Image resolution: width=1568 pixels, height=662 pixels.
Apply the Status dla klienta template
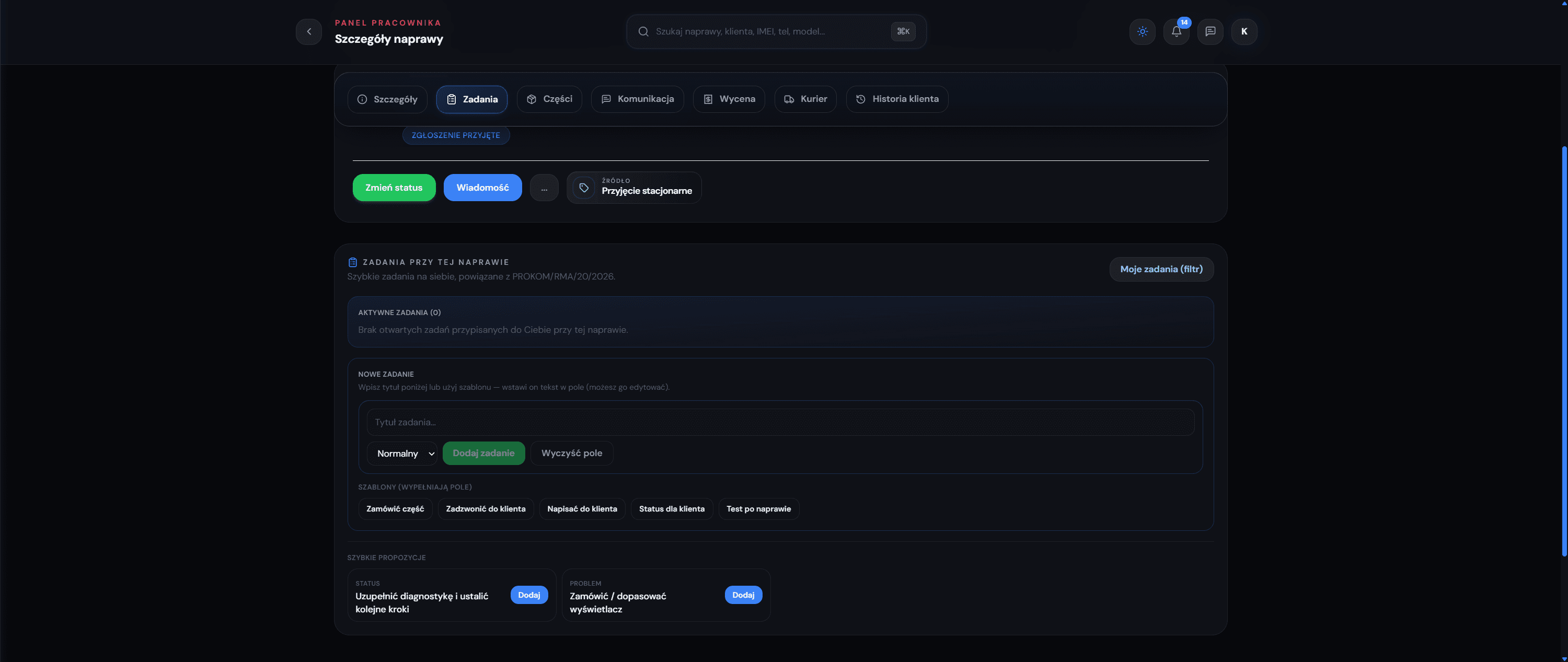(x=672, y=509)
